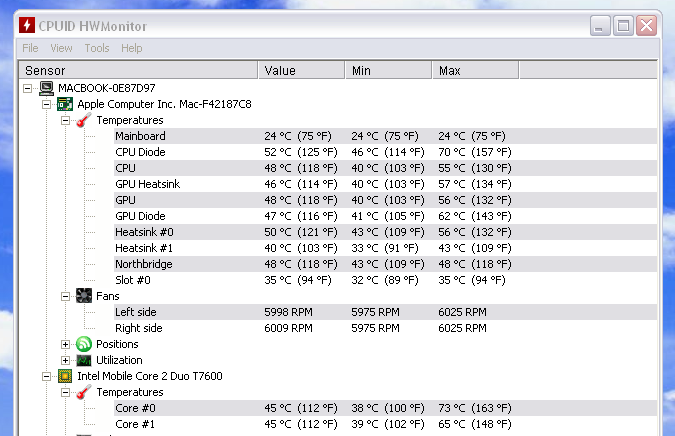Screen dimensions: 675x436
Task: Click the CPUID HWMonitor title bar text
Action: pos(93,26)
